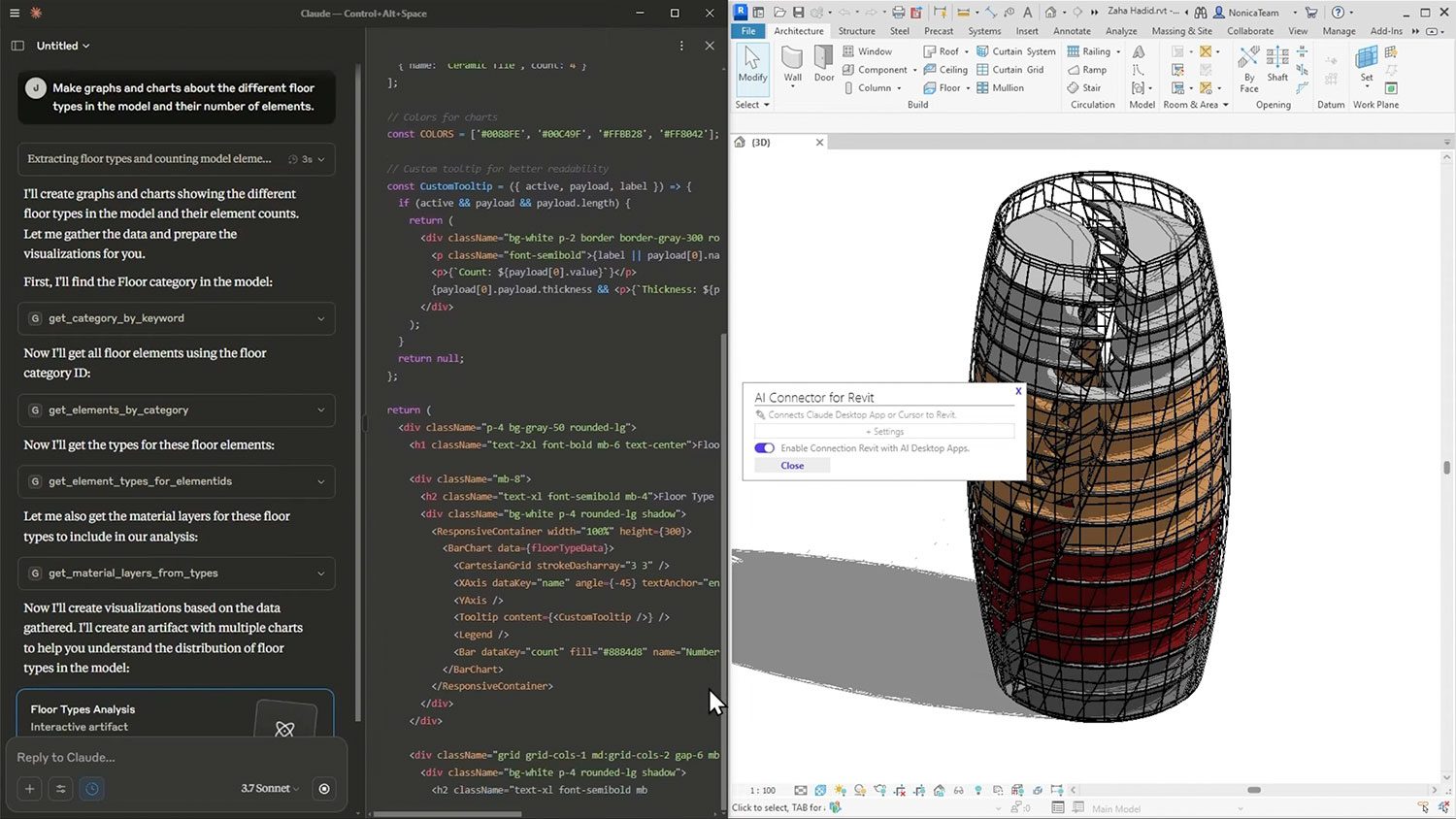
Task: Switch to the Structure ribbon tab
Action: (x=856, y=31)
